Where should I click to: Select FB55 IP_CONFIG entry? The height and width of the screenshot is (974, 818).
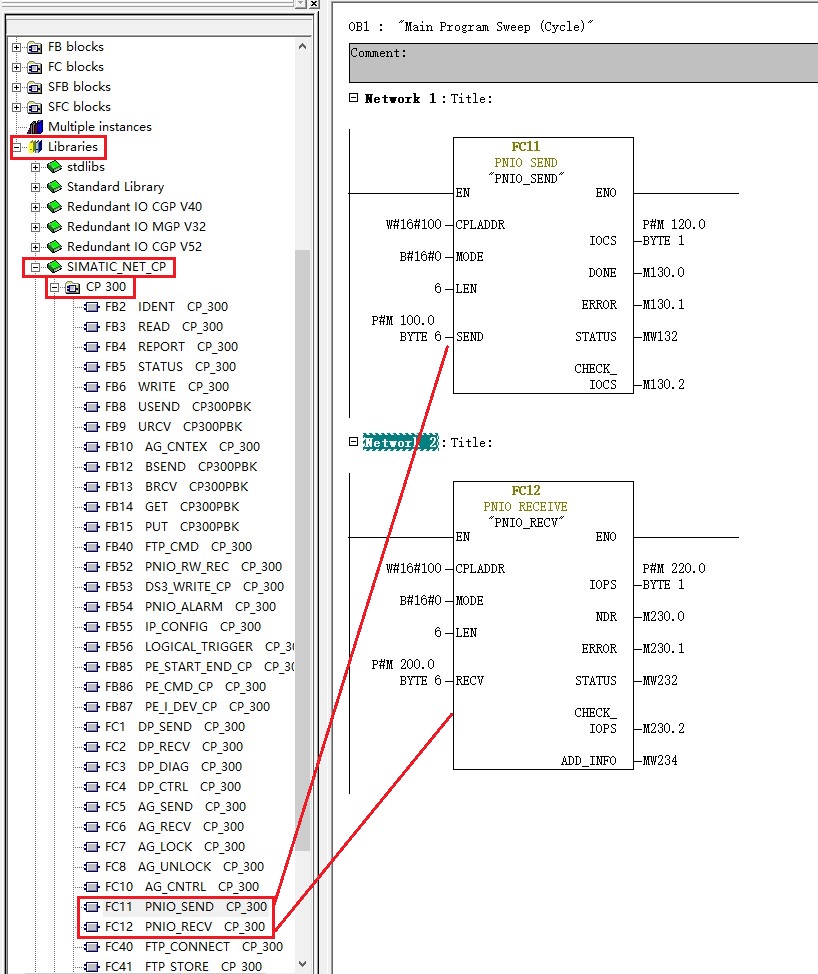click(x=183, y=627)
